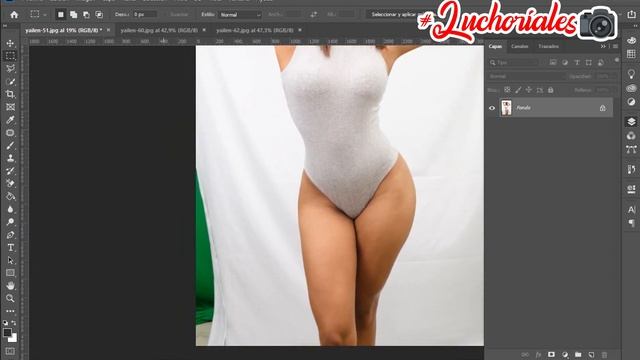Screen dimensions: 640x360
Task: Select the History Brush tool
Action: tap(10, 171)
